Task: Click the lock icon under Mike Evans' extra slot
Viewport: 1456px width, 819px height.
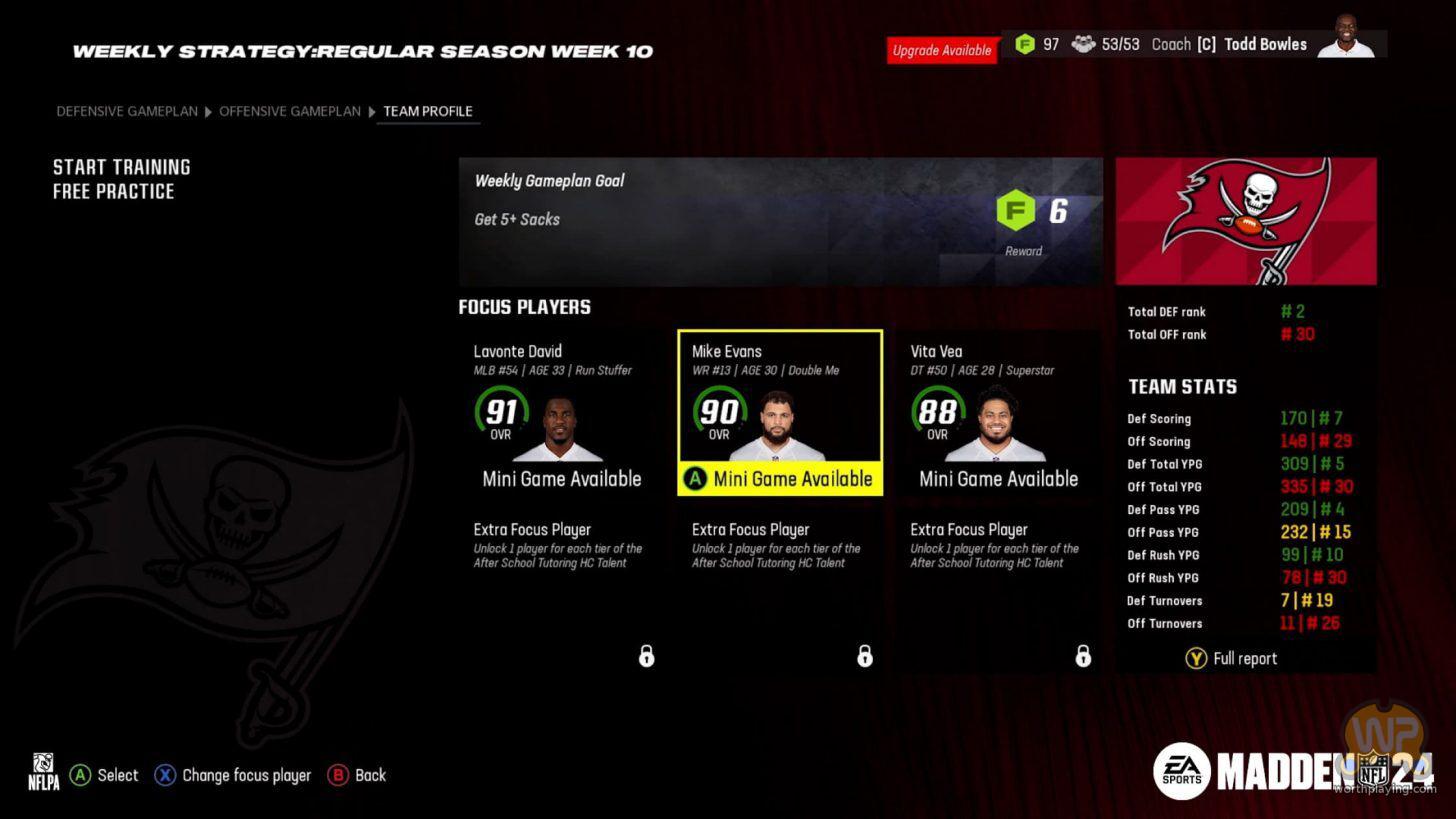Action: click(x=865, y=656)
